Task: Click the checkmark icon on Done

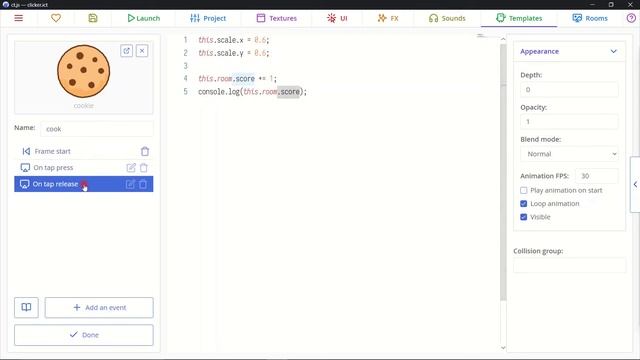Action: (x=73, y=335)
